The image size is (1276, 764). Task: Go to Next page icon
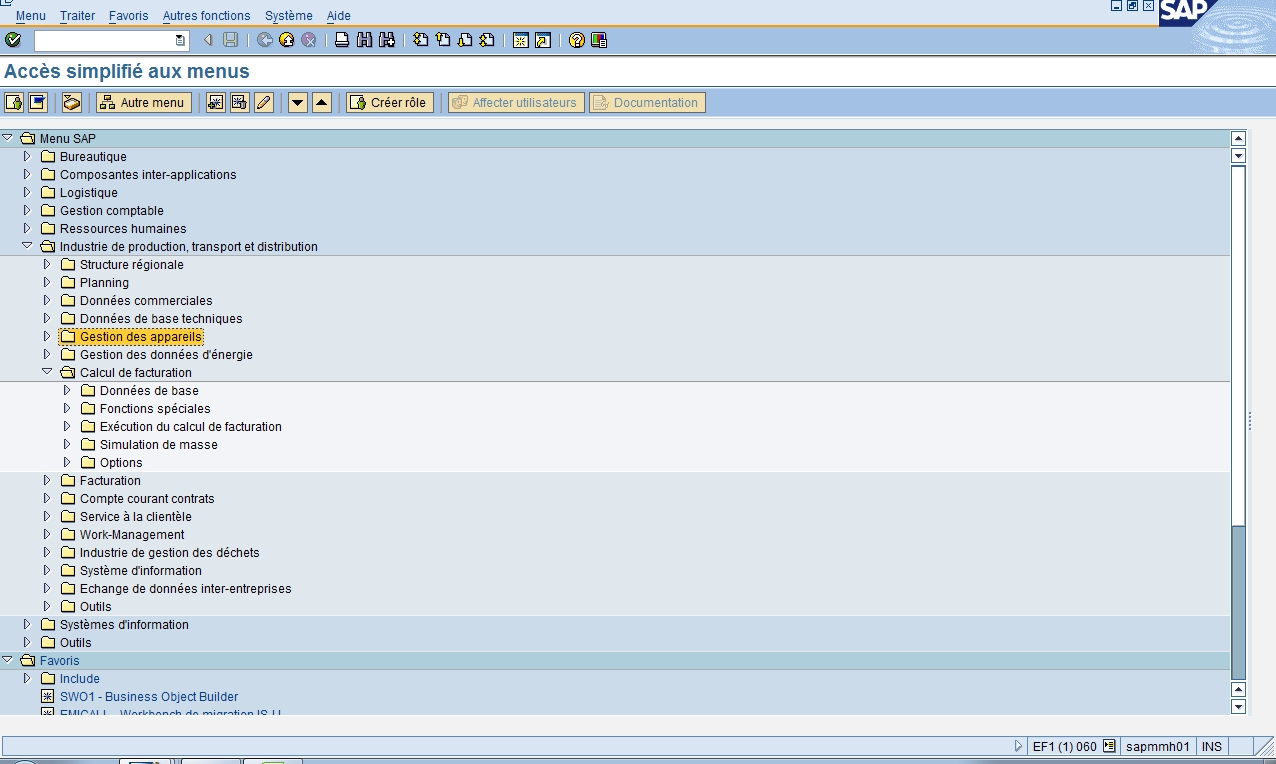465,40
